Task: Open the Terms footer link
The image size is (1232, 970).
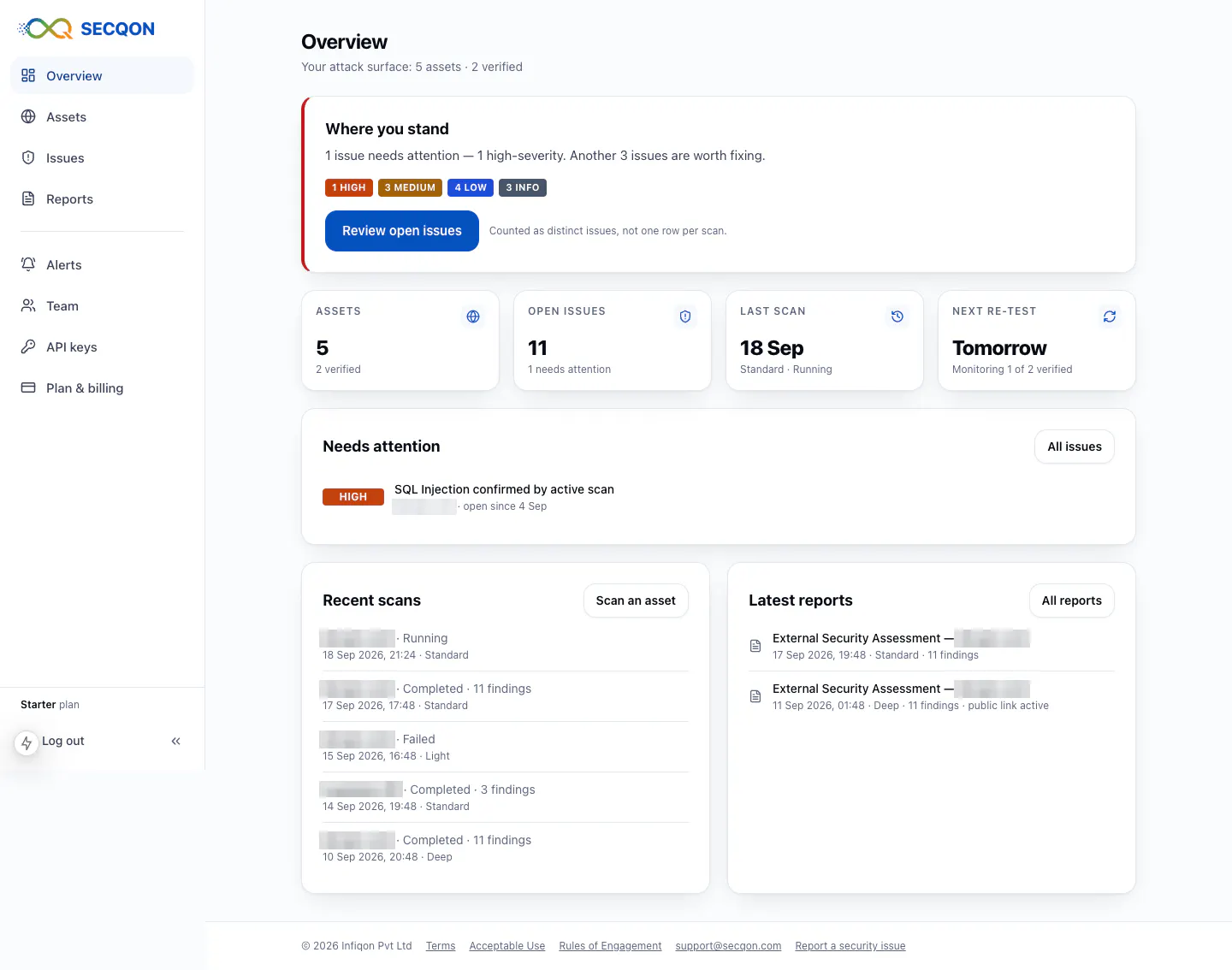Action: (441, 946)
